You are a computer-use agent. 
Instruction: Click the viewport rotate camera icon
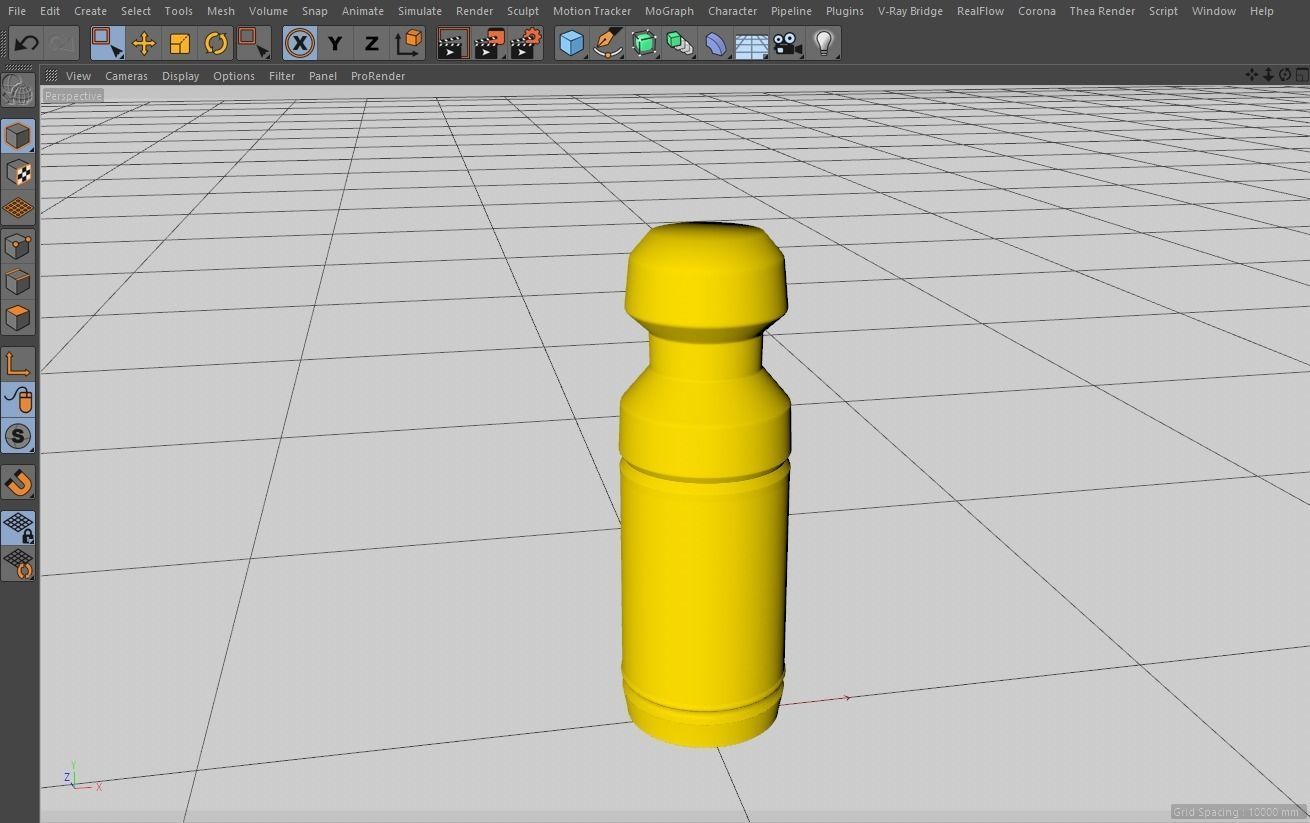pyautogui.click(x=1285, y=75)
